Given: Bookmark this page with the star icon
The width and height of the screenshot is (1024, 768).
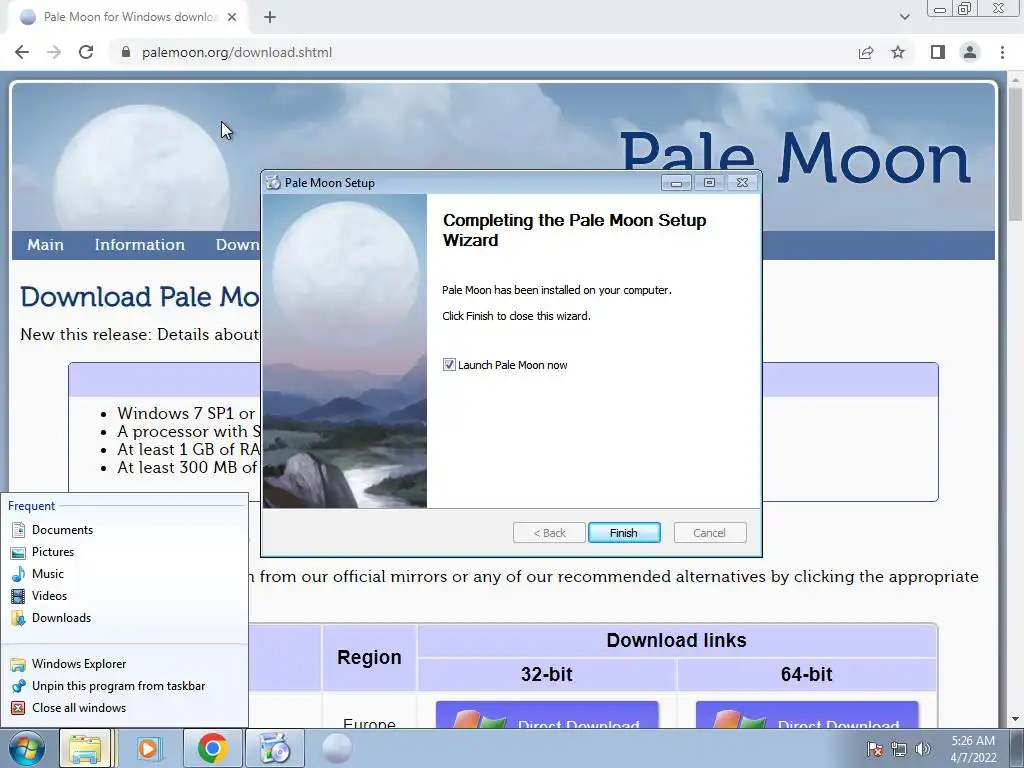Looking at the screenshot, I should [898, 52].
